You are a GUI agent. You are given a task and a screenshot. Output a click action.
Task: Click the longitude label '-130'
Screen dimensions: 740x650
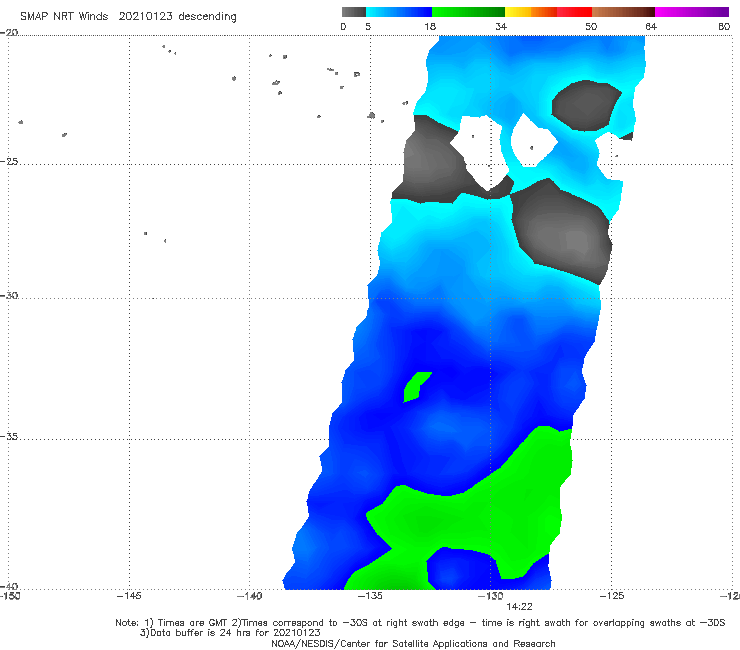(490, 596)
